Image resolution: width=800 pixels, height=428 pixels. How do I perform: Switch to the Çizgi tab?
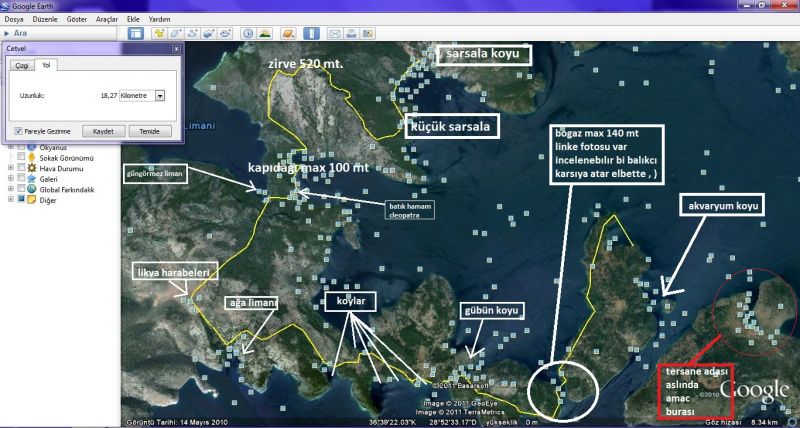coord(21,66)
